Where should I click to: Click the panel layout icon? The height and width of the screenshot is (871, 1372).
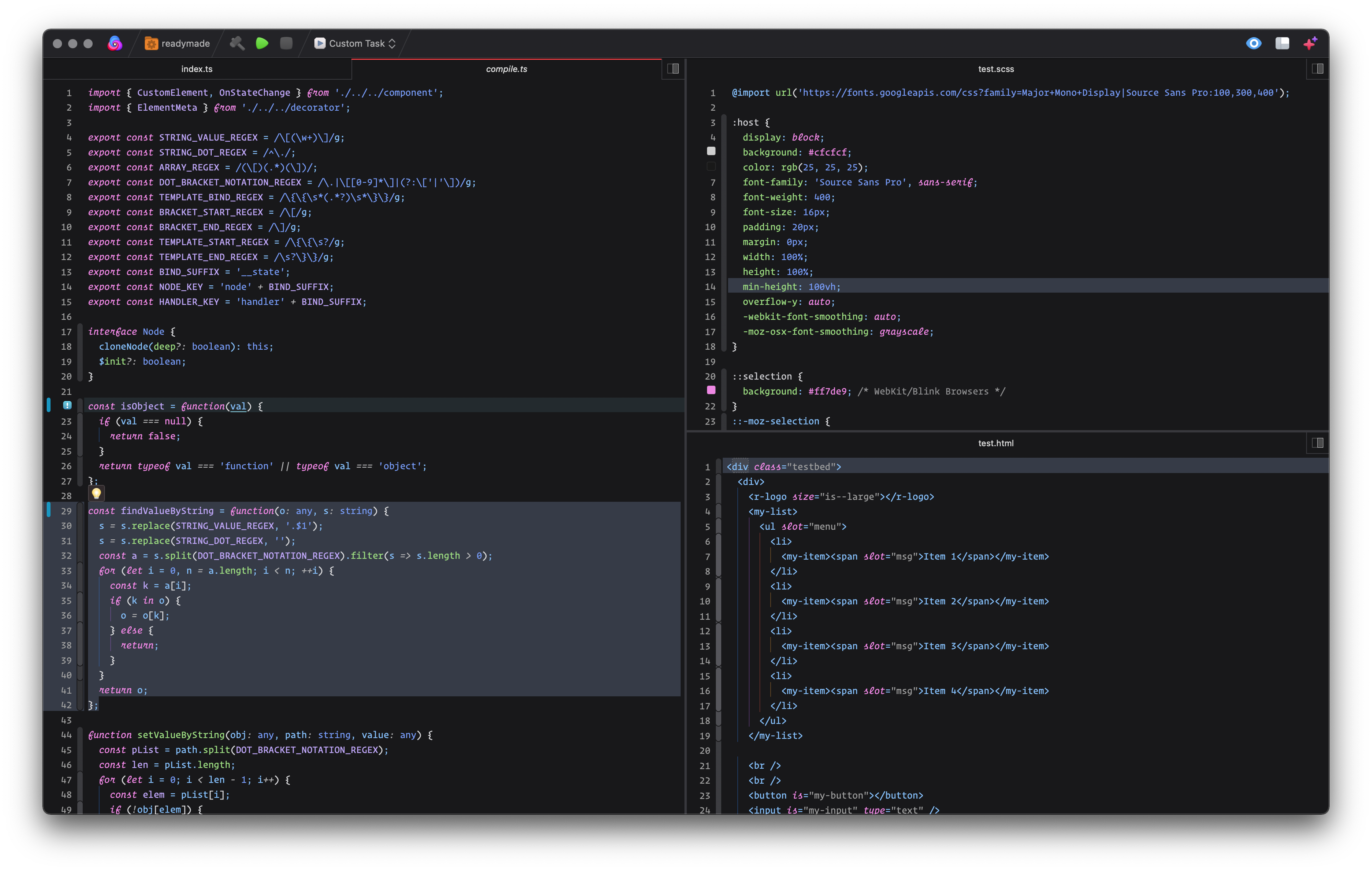[x=1282, y=43]
